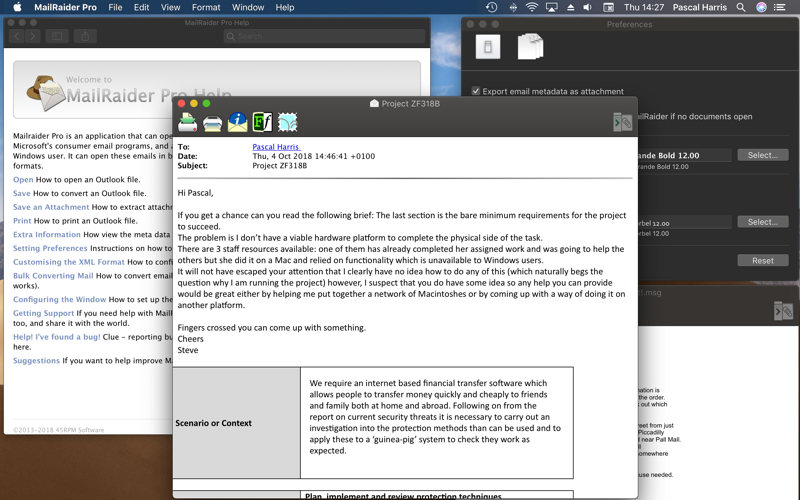Open Time Machine menu bar icon

tap(491, 7)
